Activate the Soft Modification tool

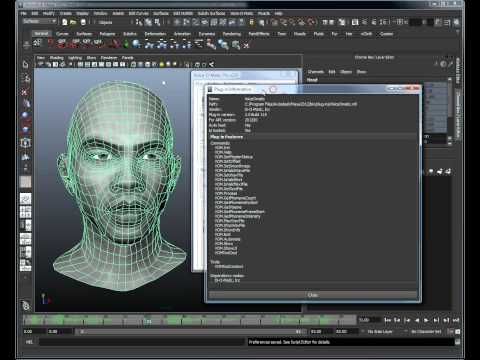tap(26, 156)
